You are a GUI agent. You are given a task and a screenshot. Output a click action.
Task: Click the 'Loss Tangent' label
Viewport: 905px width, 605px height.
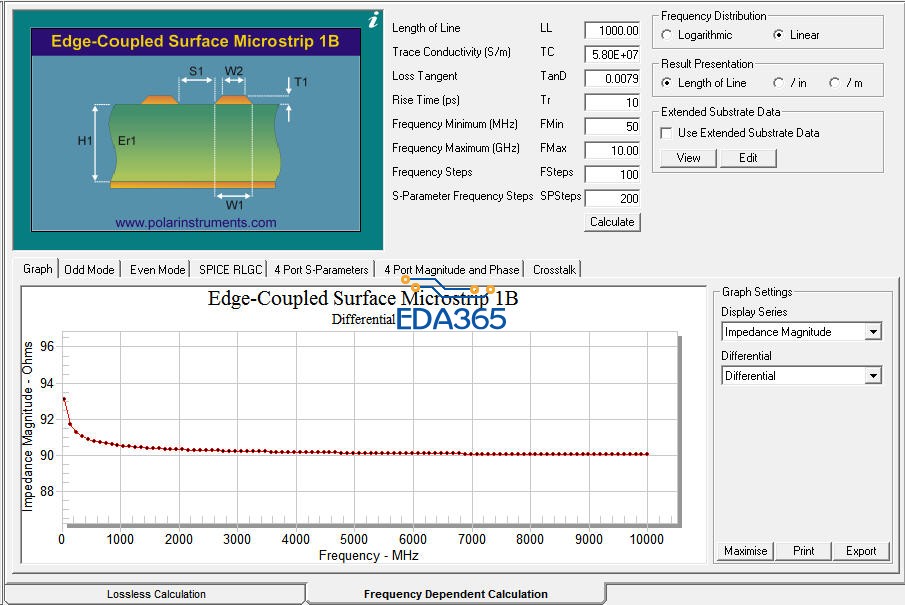(424, 76)
